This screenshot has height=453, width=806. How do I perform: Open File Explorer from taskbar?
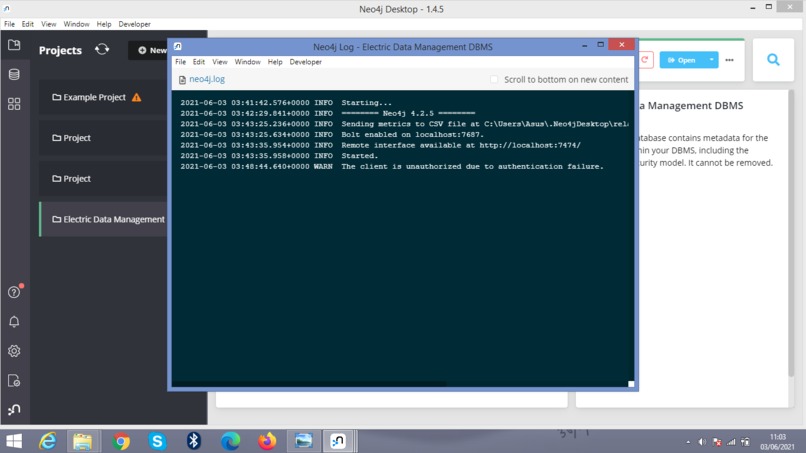[x=82, y=441]
